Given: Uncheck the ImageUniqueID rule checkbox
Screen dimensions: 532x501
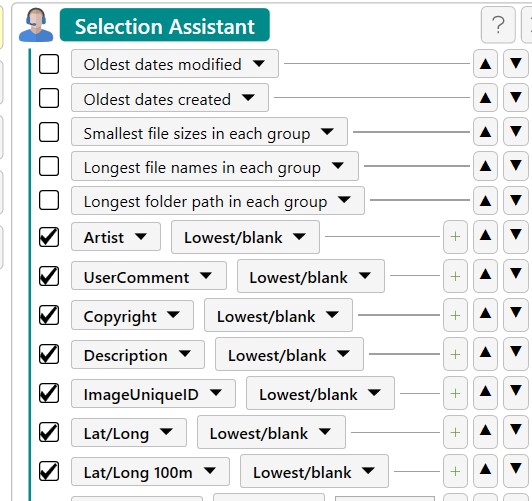Looking at the screenshot, I should (49, 393).
